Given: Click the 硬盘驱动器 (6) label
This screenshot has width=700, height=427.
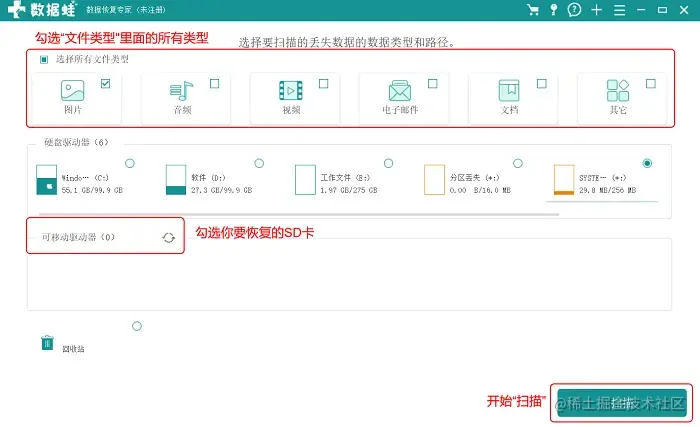Looking at the screenshot, I should [x=76, y=142].
